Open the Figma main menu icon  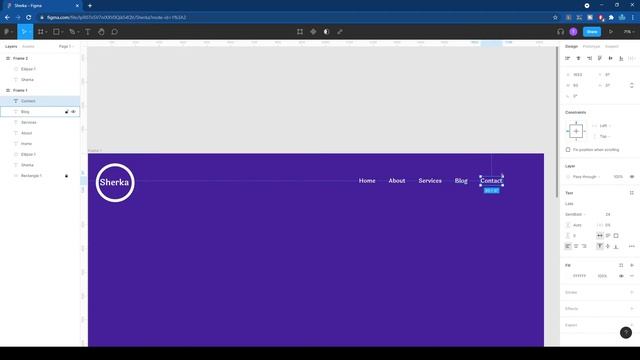tap(7, 31)
